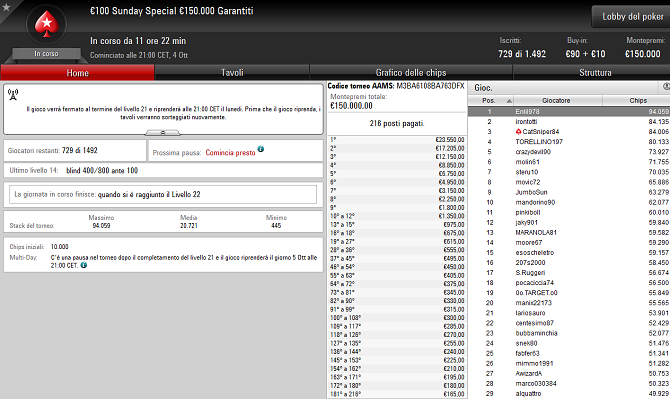Click the info icon beside Comincia presto
670x399 pixels.
click(261, 149)
